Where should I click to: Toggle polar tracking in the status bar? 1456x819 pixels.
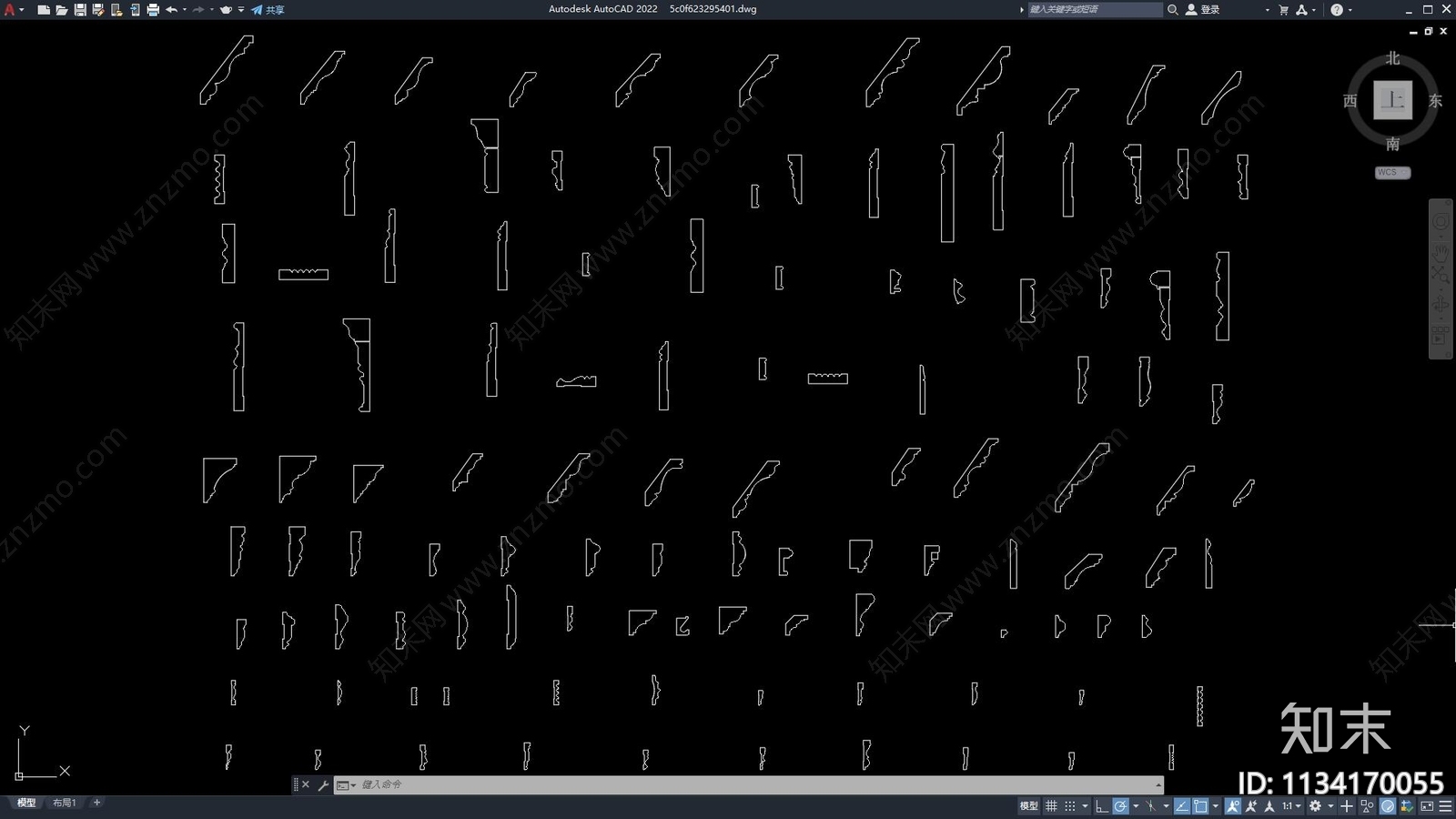click(1120, 806)
